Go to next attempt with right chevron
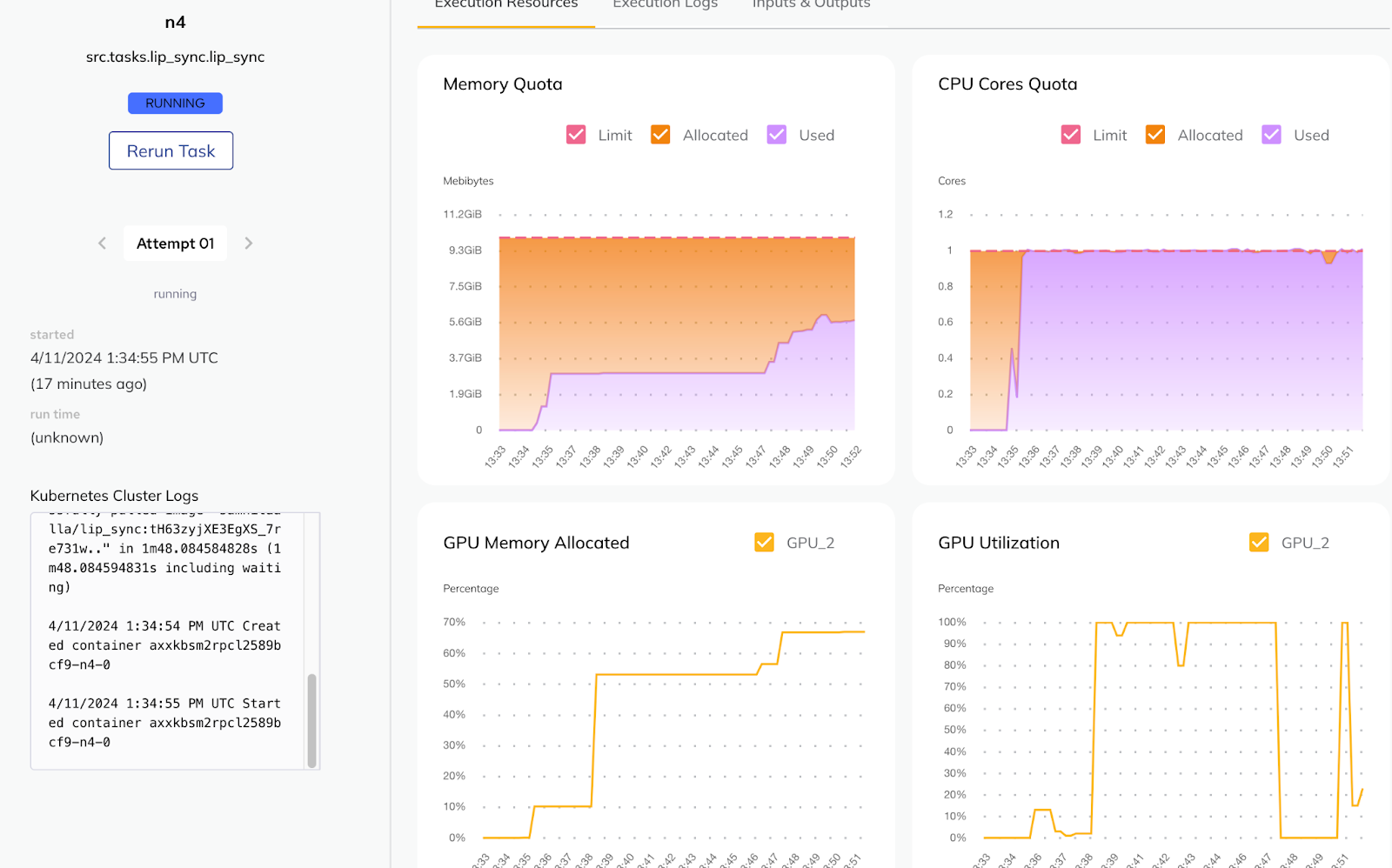 (249, 244)
